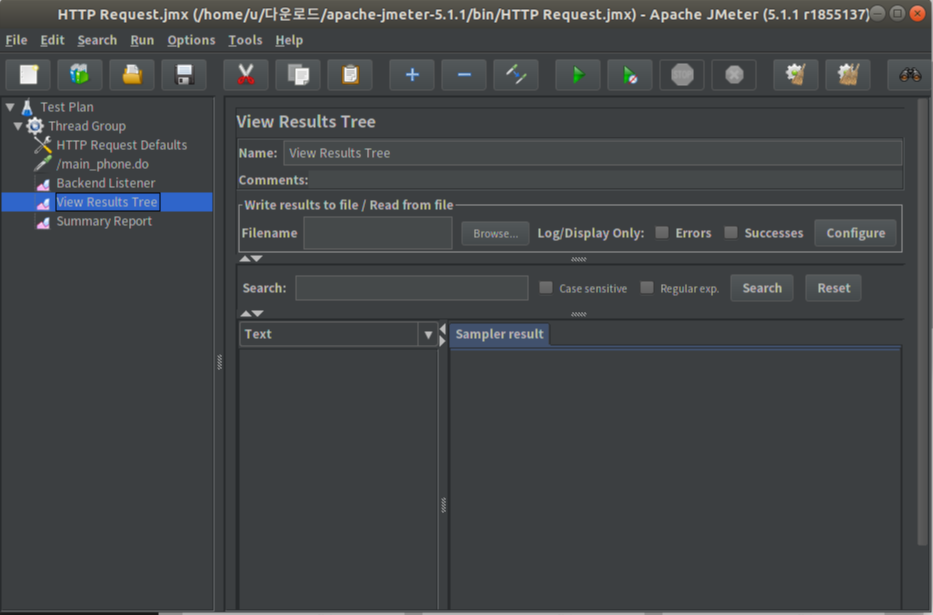933x615 pixels.
Task: Select /main_phone.do in the tree
Action: 102,164
